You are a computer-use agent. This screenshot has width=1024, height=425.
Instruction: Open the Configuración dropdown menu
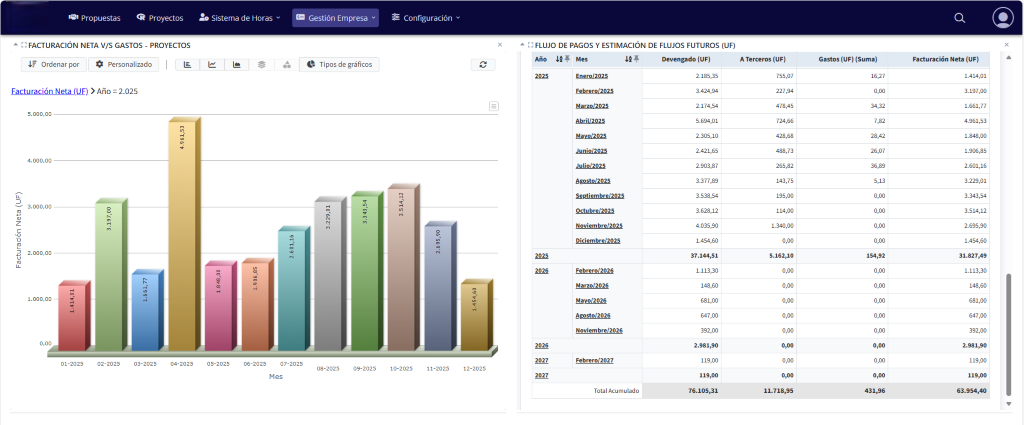point(425,18)
